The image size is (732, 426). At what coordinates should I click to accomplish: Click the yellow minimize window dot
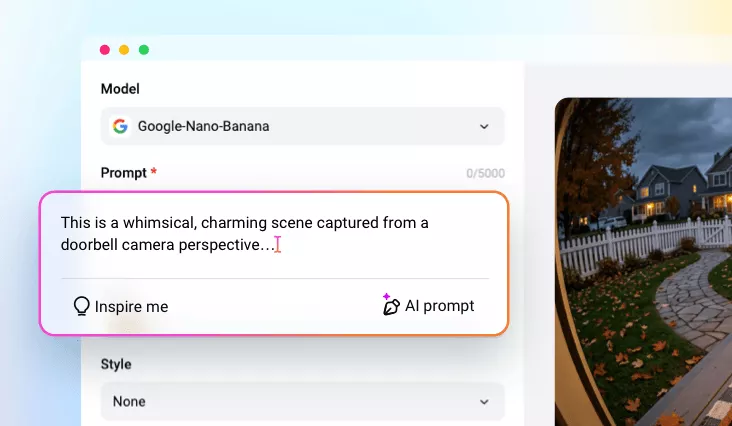(124, 50)
